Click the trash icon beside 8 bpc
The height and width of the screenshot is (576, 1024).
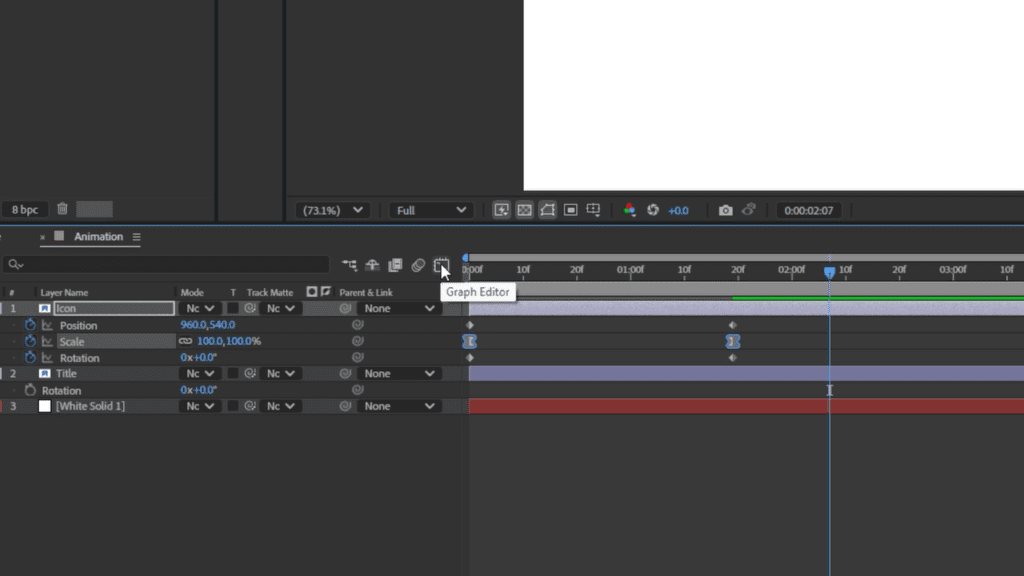click(63, 209)
